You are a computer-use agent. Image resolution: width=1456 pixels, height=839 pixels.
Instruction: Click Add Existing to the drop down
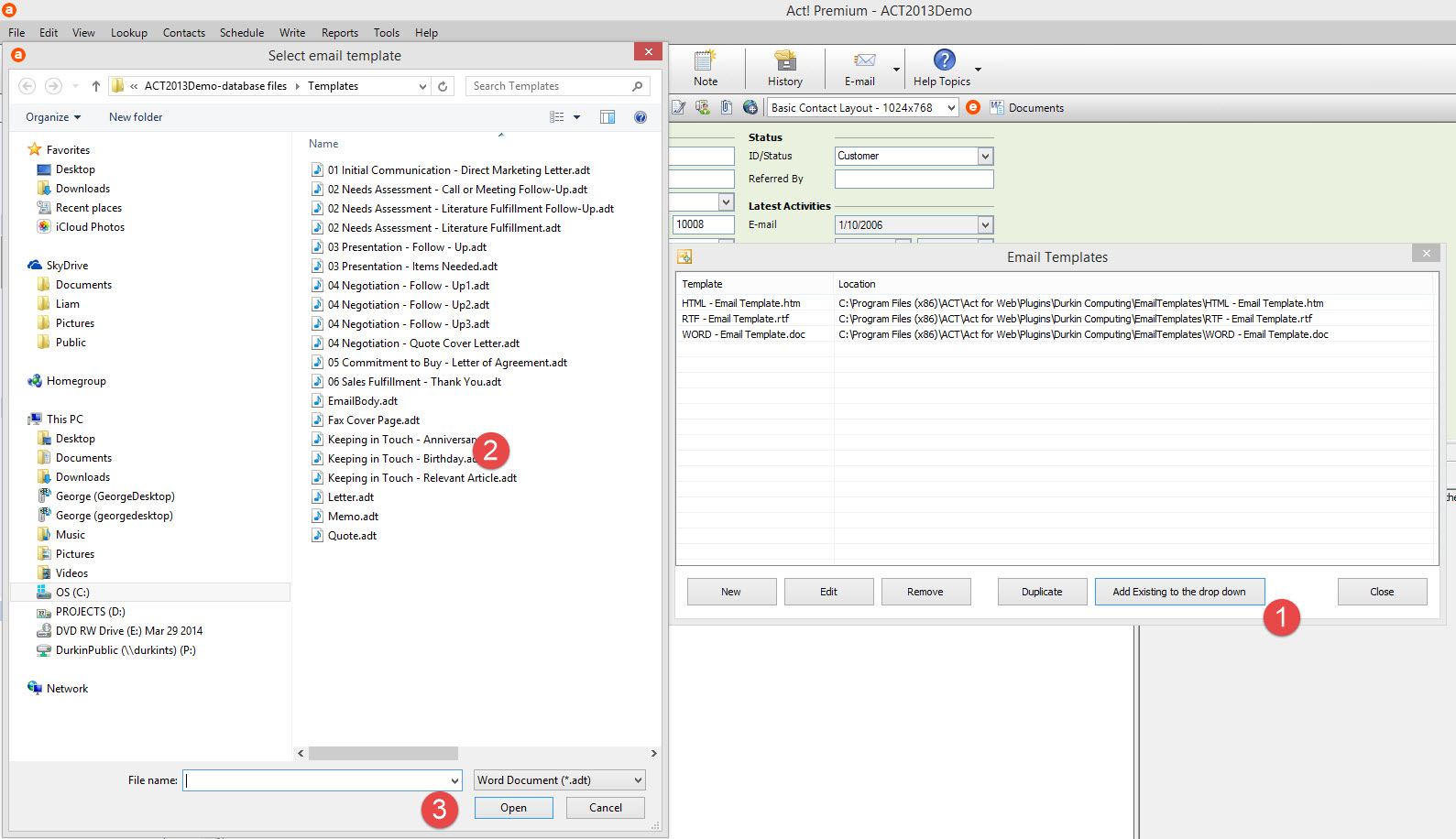tap(1179, 592)
